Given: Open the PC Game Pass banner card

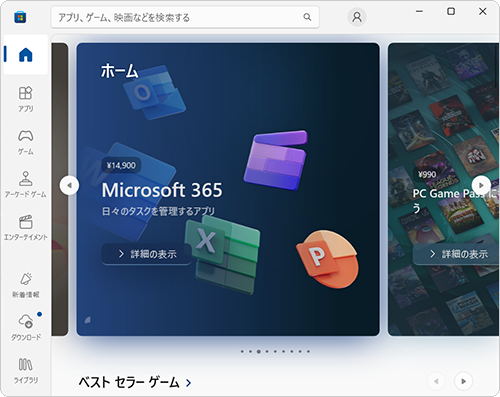Looking at the screenshot, I should tap(443, 189).
